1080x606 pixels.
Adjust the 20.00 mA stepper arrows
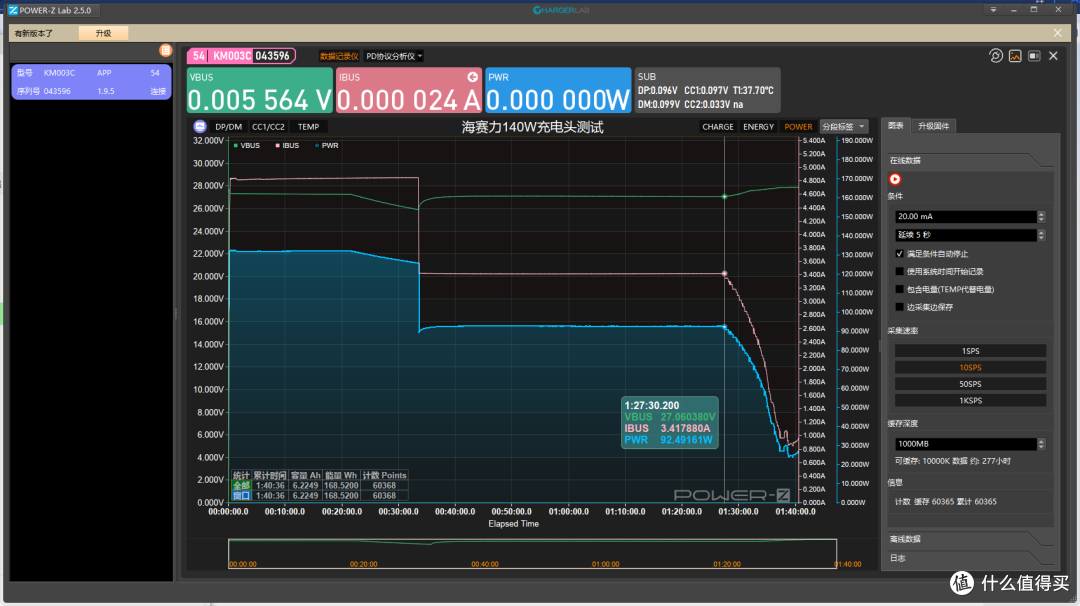click(x=1041, y=216)
